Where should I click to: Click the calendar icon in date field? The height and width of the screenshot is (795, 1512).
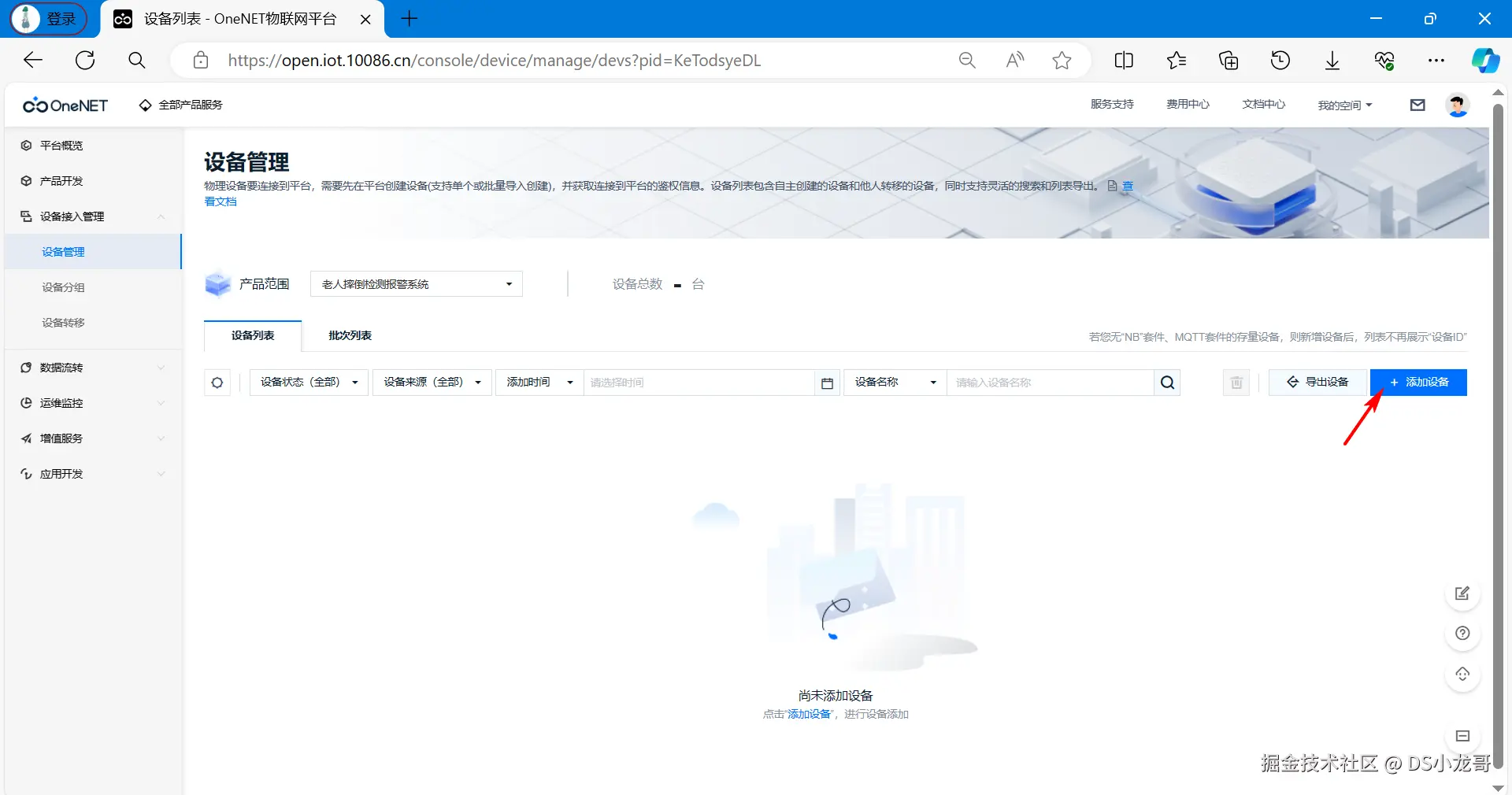click(827, 383)
